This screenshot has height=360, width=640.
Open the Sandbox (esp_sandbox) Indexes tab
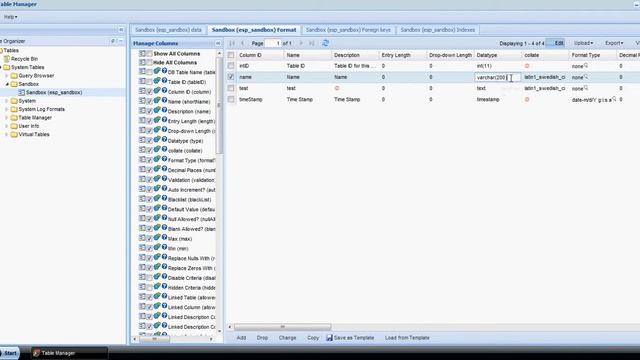(x=438, y=30)
